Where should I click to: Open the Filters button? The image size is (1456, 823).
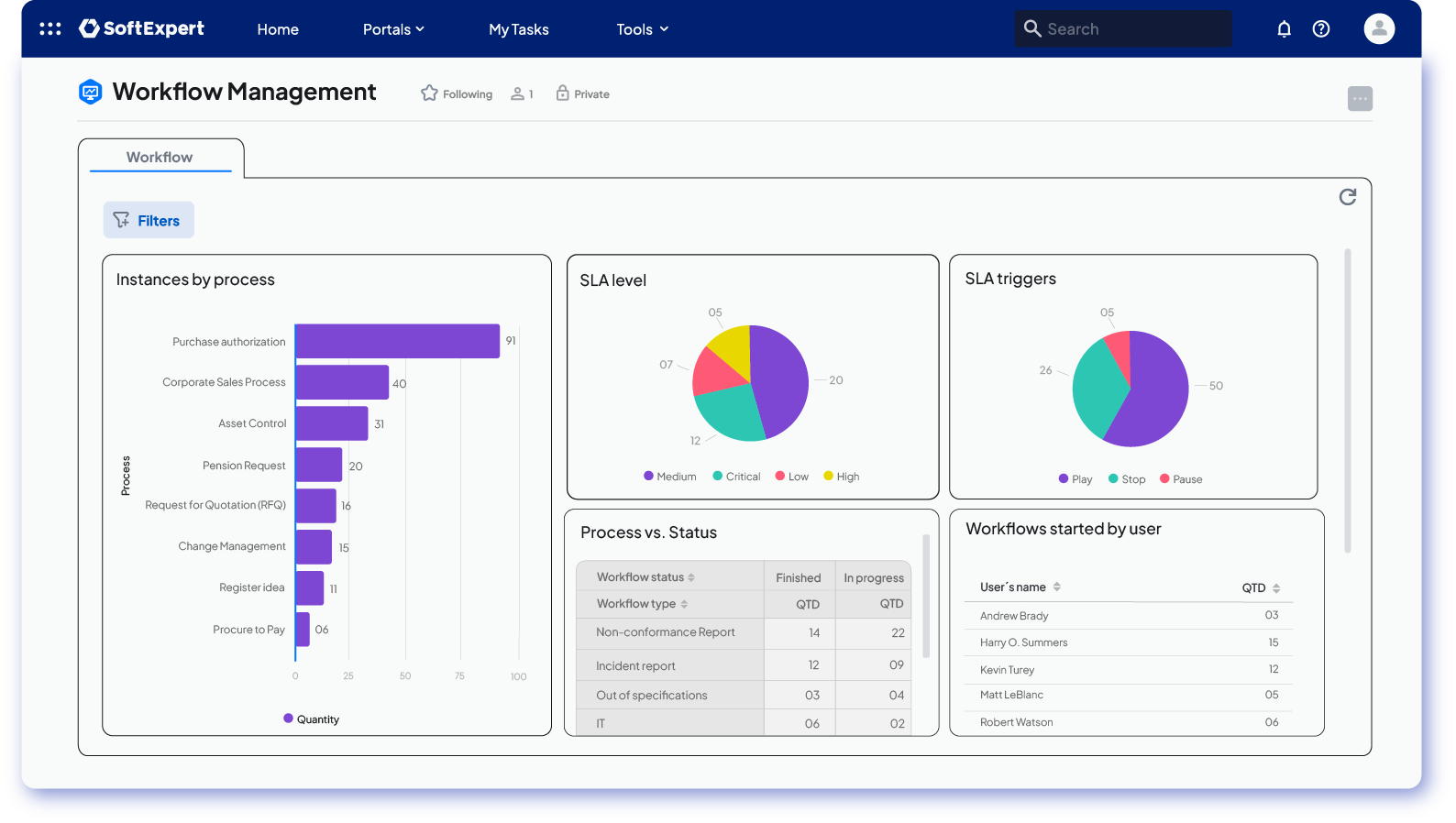[x=149, y=221]
